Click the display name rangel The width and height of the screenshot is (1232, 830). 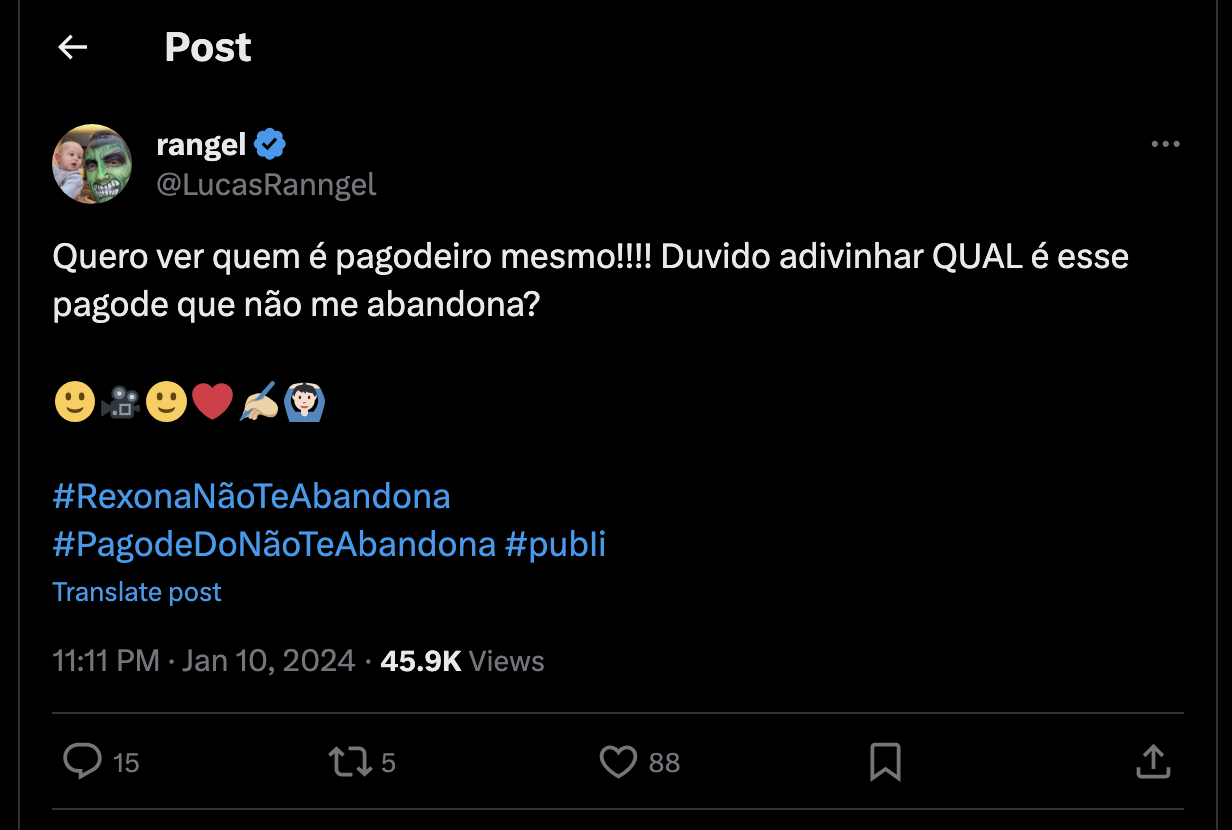(201, 145)
